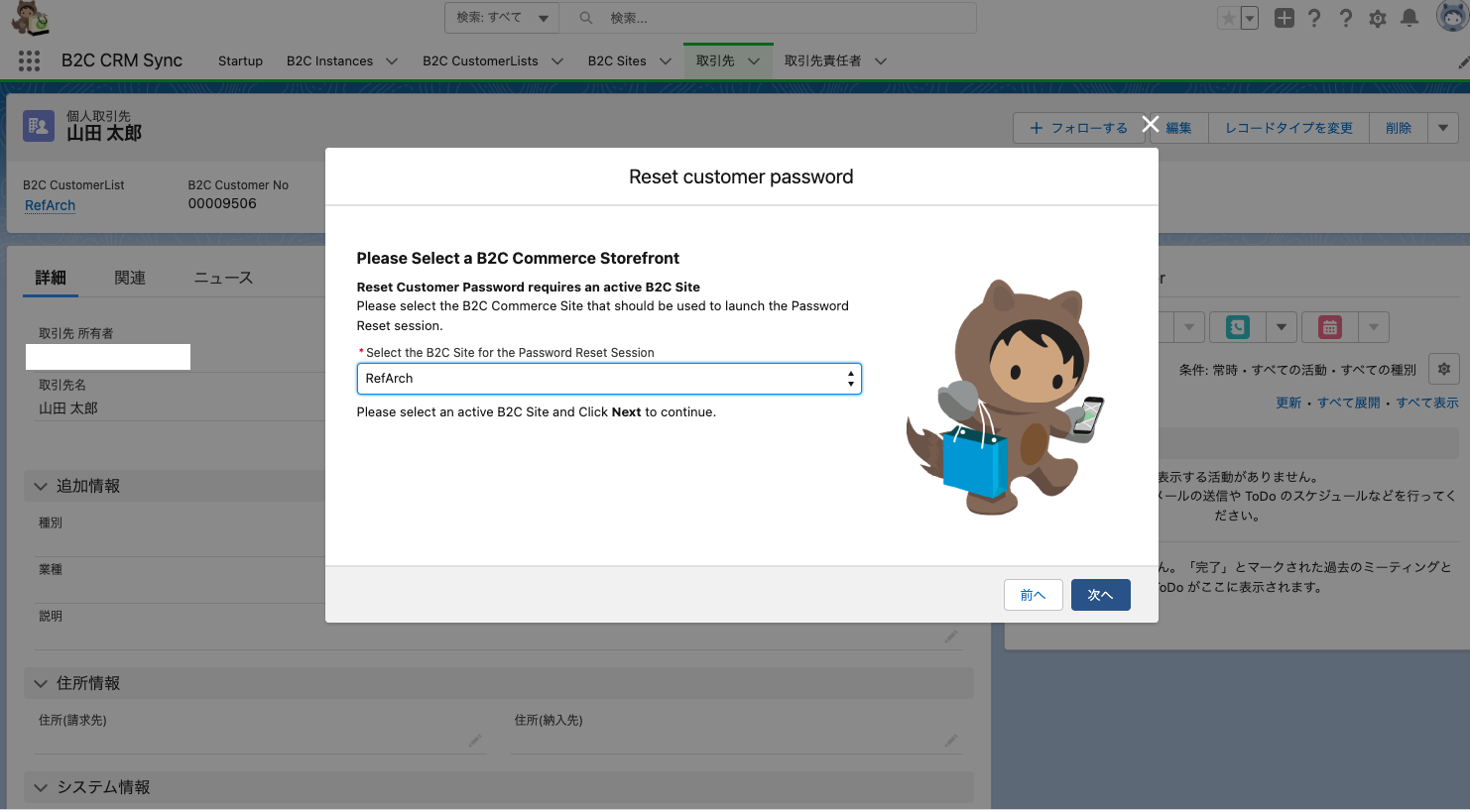Click the Astro shopping mascot image

[x=1005, y=397]
